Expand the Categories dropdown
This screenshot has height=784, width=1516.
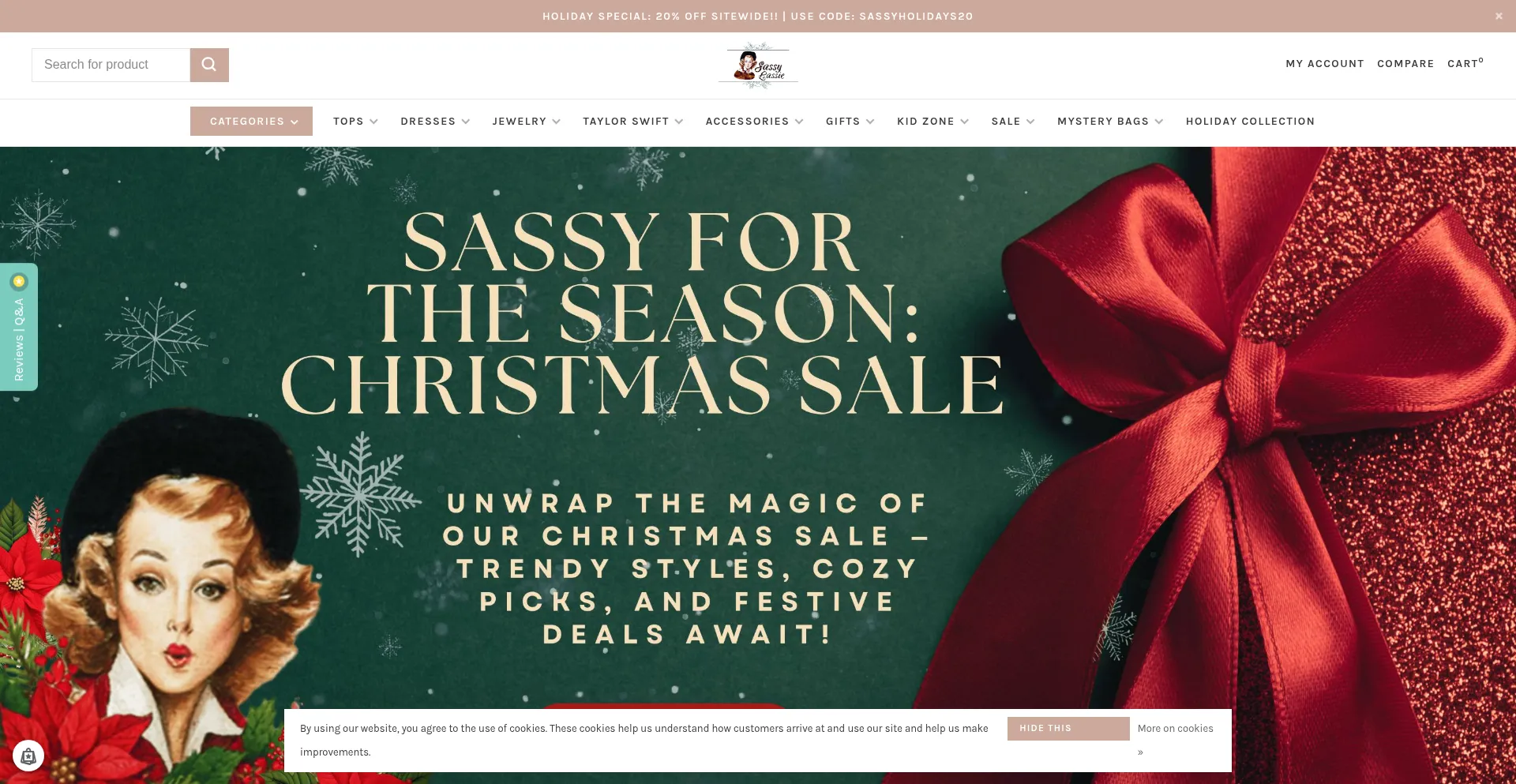pos(251,122)
